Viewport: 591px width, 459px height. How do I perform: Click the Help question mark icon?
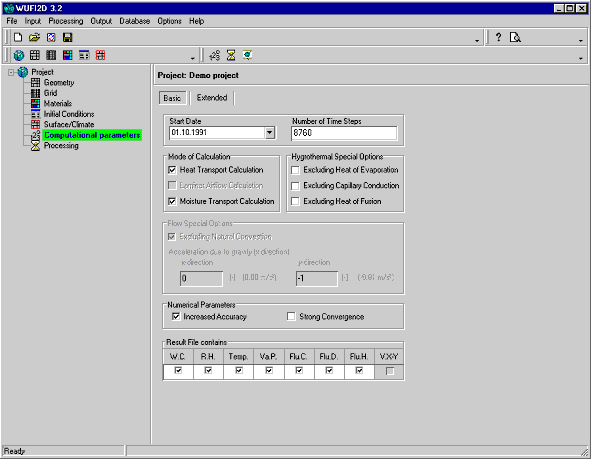coord(498,37)
